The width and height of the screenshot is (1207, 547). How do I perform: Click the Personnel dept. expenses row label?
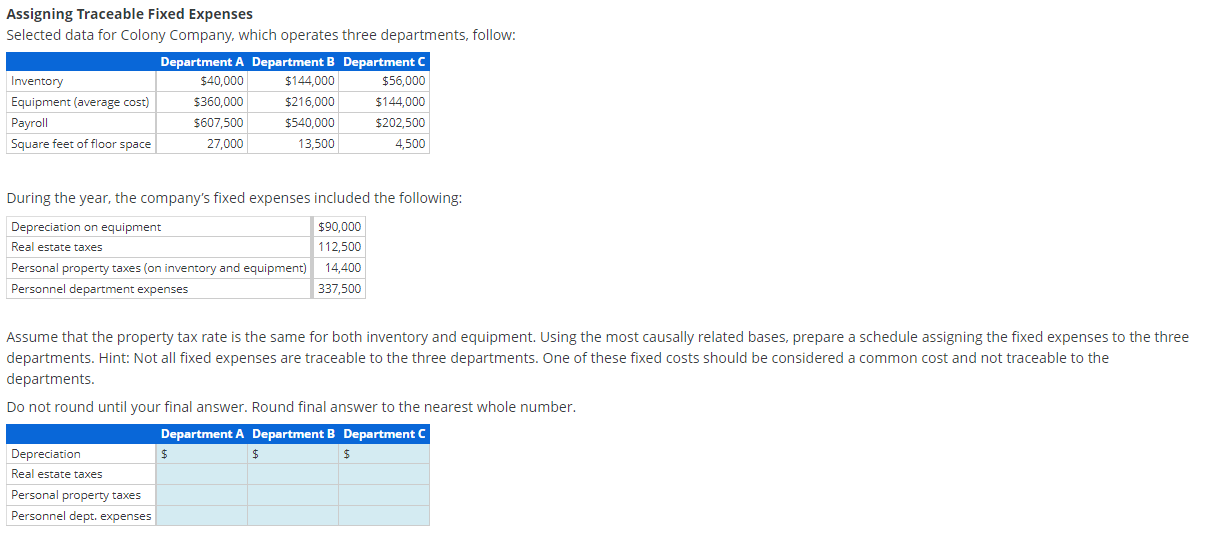coord(81,516)
